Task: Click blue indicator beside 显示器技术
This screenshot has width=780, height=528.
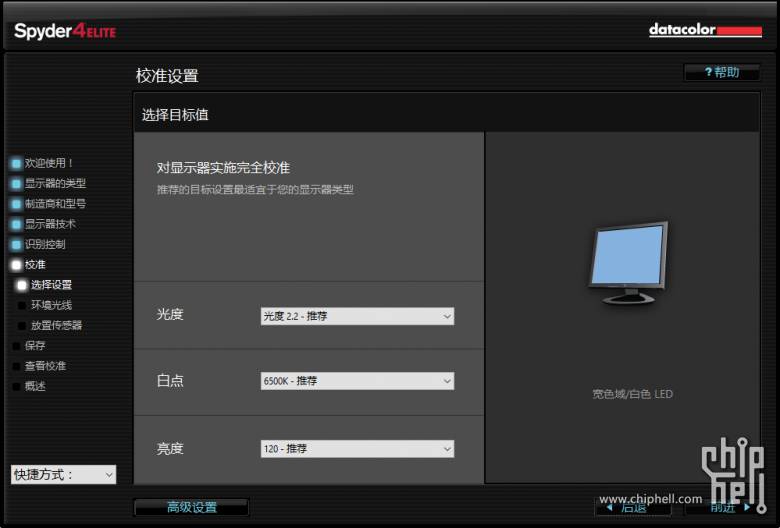Action: click(16, 224)
